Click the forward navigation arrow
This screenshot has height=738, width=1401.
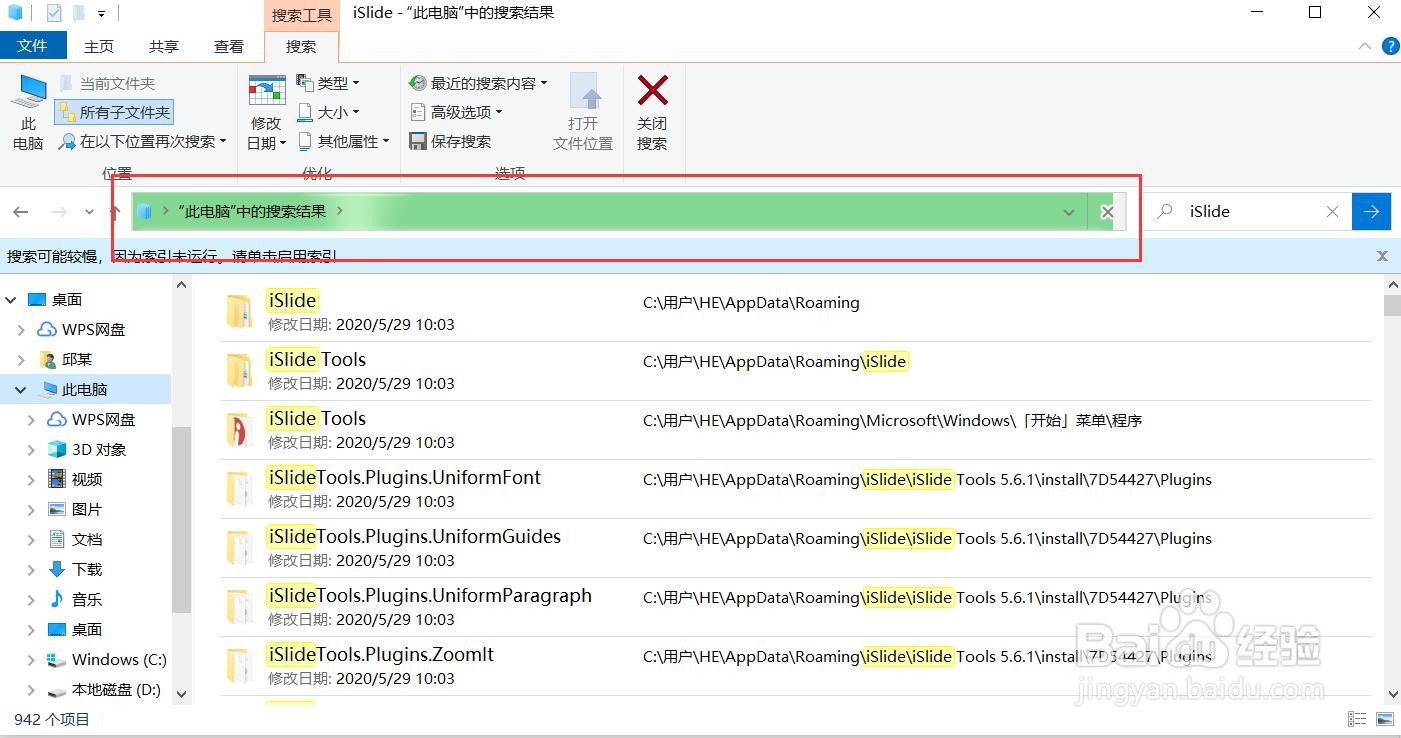coord(59,212)
